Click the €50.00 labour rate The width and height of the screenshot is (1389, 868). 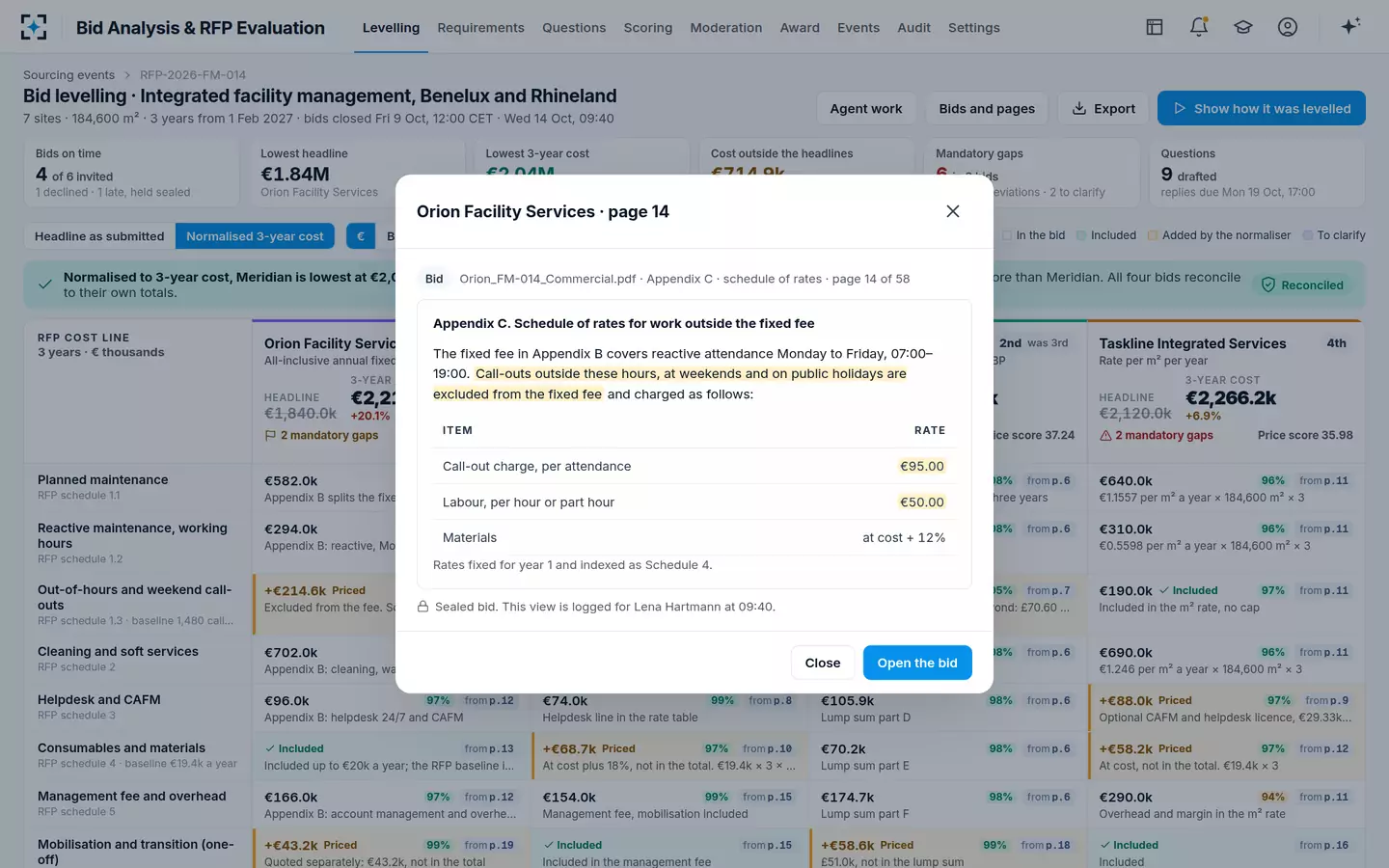(x=922, y=502)
